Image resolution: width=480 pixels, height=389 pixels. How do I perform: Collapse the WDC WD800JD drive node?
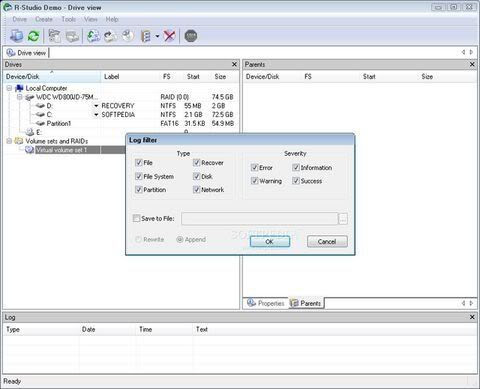pos(20,97)
